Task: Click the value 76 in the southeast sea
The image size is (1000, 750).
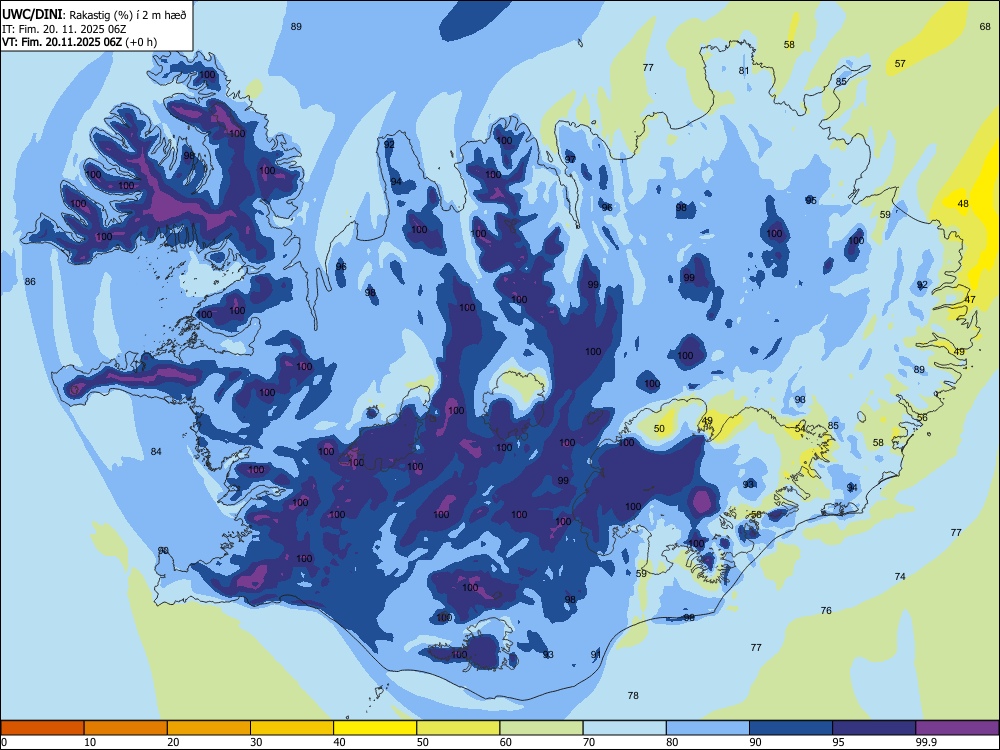Action: pyautogui.click(x=826, y=610)
